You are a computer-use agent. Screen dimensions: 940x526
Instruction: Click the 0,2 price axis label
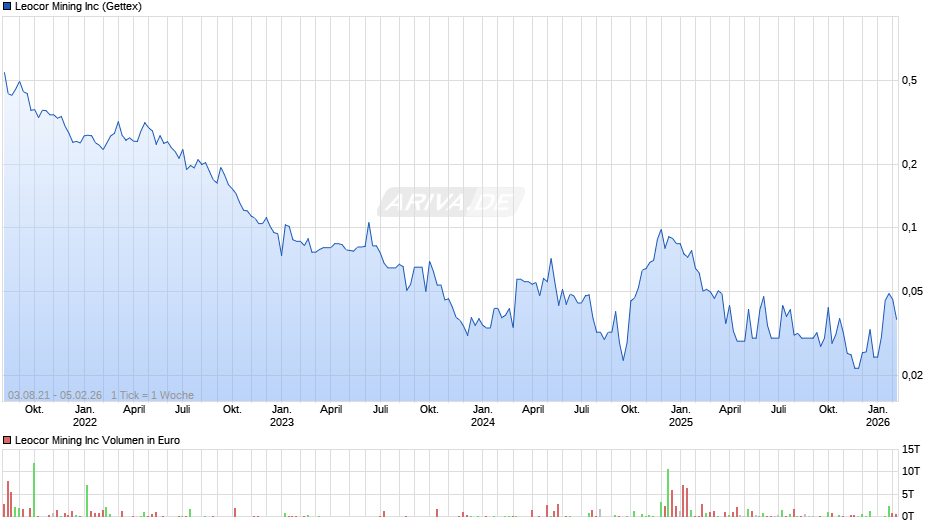coord(909,164)
